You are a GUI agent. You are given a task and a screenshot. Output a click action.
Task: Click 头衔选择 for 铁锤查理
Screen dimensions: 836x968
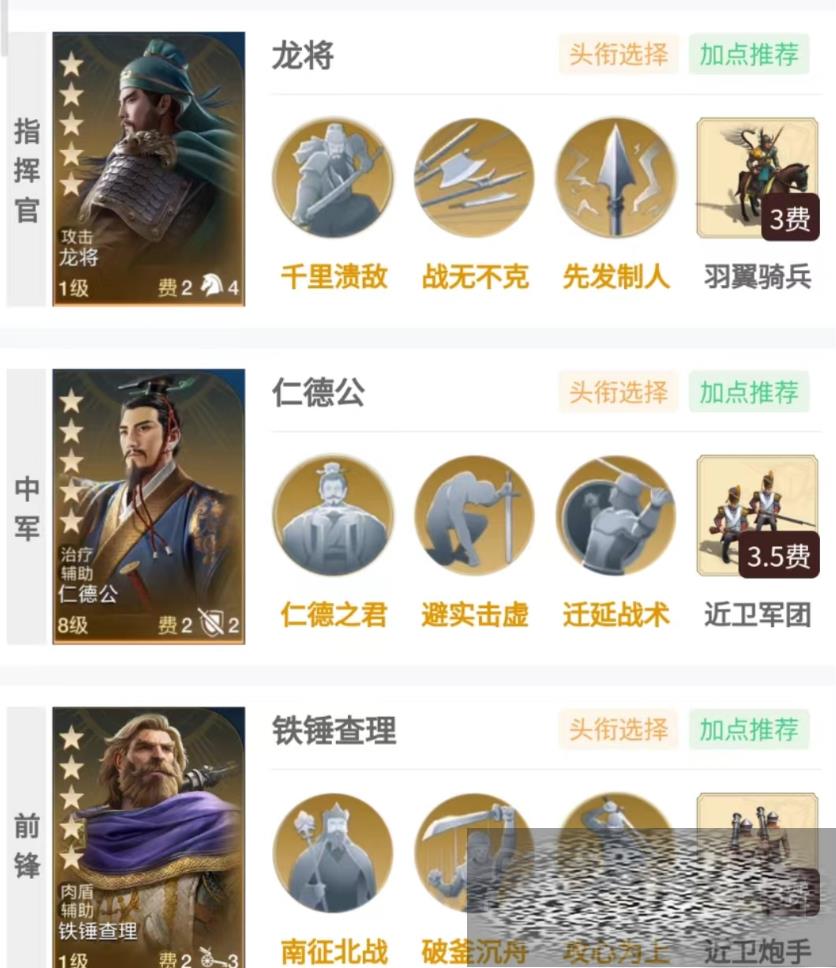click(618, 729)
